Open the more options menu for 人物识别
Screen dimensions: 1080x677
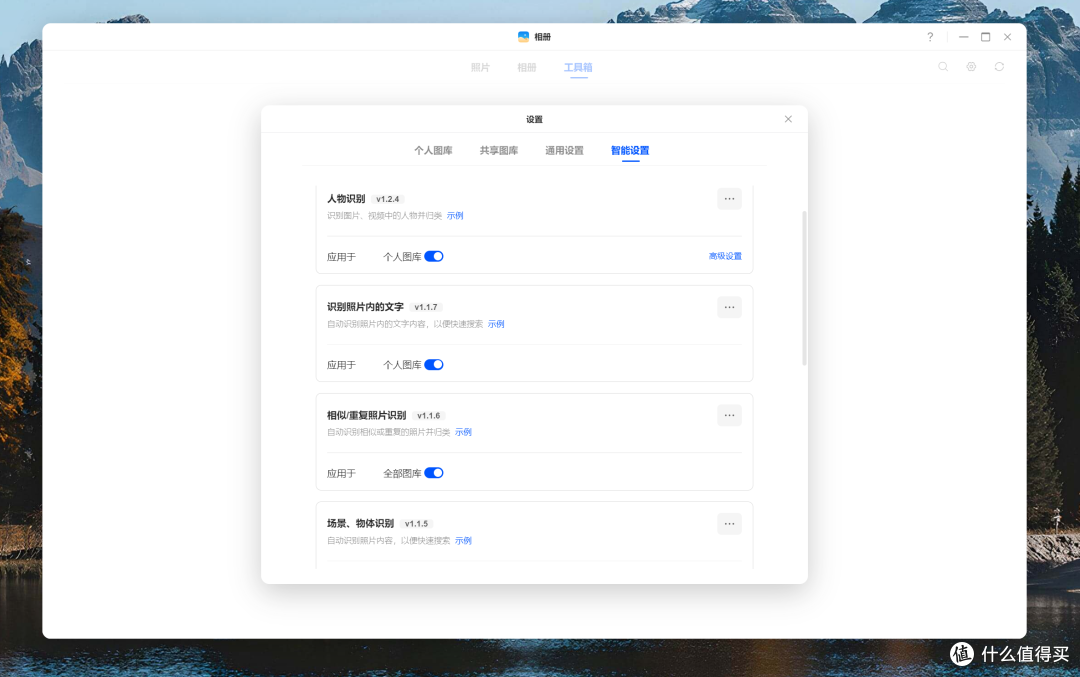point(729,199)
